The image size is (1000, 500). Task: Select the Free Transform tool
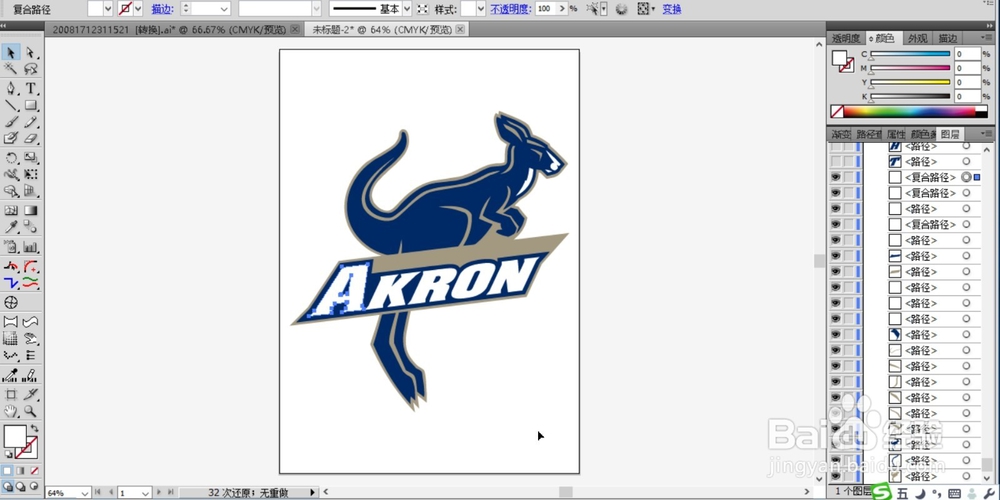pyautogui.click(x=31, y=174)
